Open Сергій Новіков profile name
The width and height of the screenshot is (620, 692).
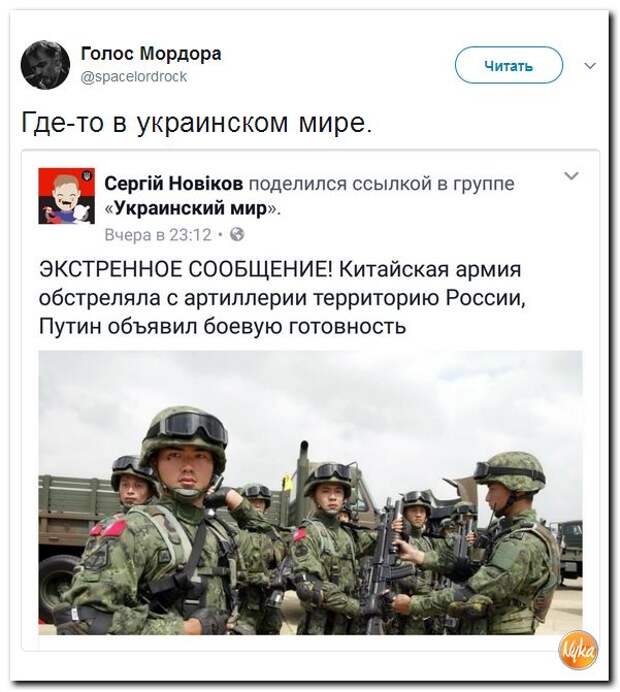(174, 183)
